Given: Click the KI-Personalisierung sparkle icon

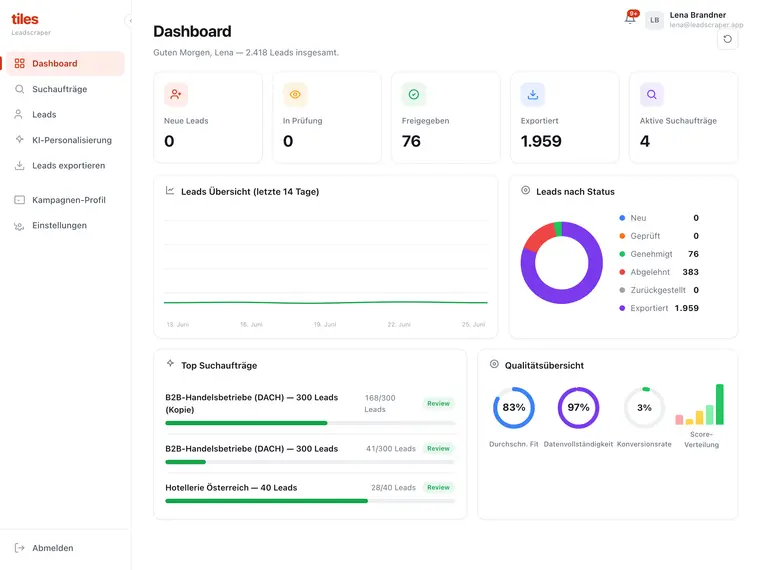Looking at the screenshot, I should tap(19, 140).
